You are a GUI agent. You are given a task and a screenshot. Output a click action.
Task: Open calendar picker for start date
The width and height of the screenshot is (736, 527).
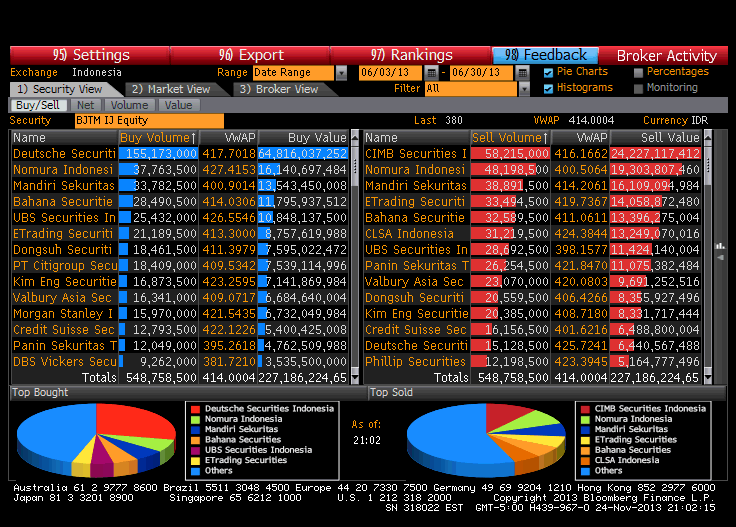coord(431,73)
